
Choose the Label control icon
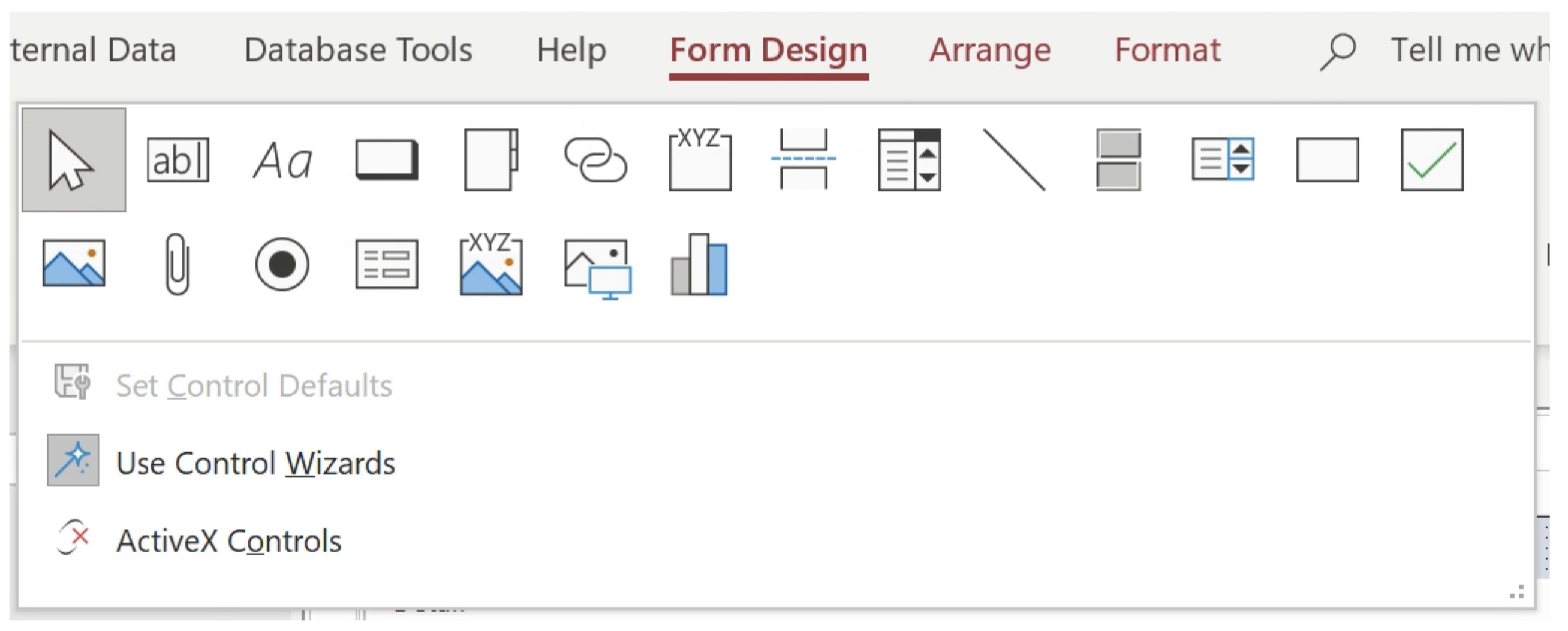coord(282,160)
